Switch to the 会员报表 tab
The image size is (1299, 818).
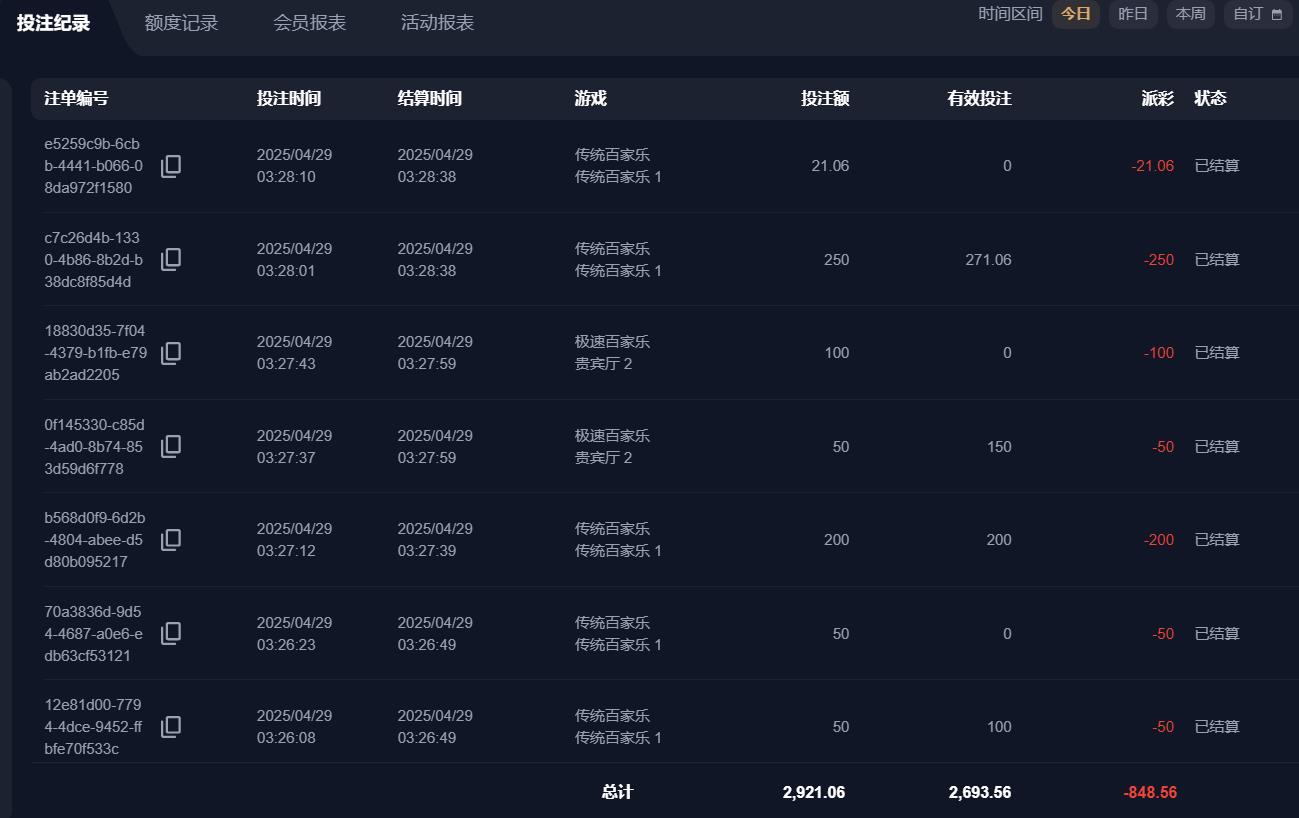coord(309,23)
